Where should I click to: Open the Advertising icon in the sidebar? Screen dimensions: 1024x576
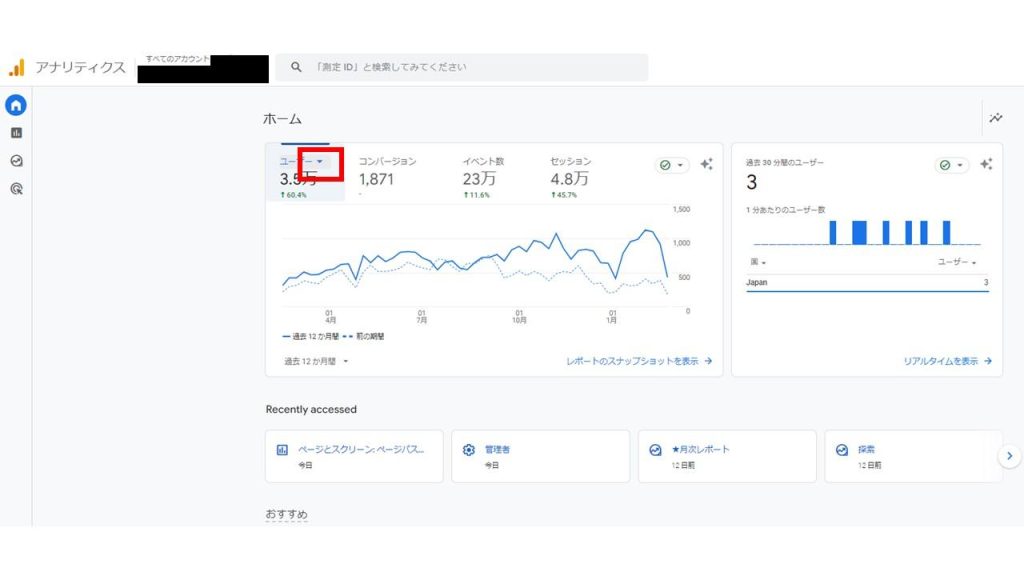[16, 189]
